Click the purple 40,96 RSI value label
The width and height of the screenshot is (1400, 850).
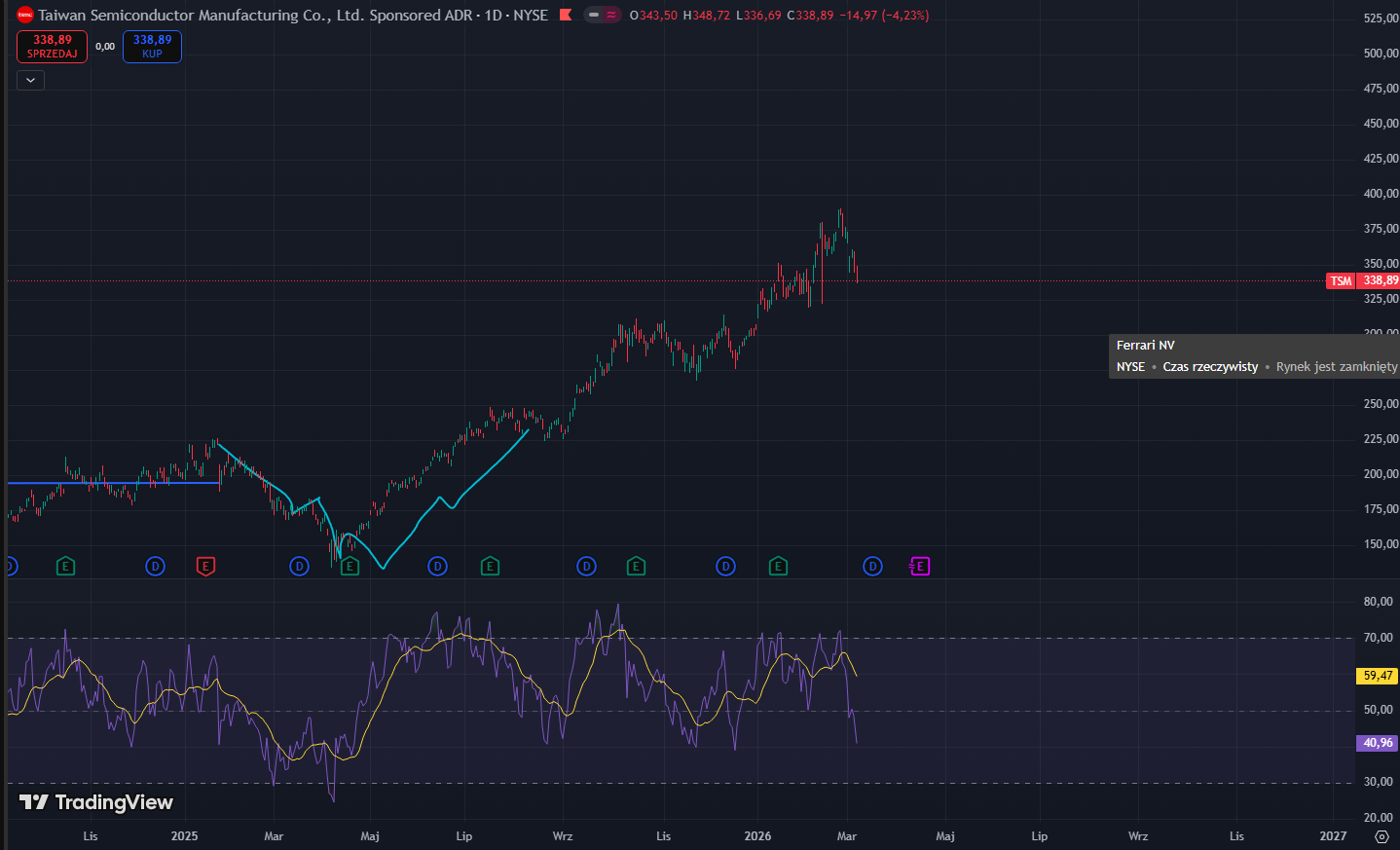[x=1378, y=743]
